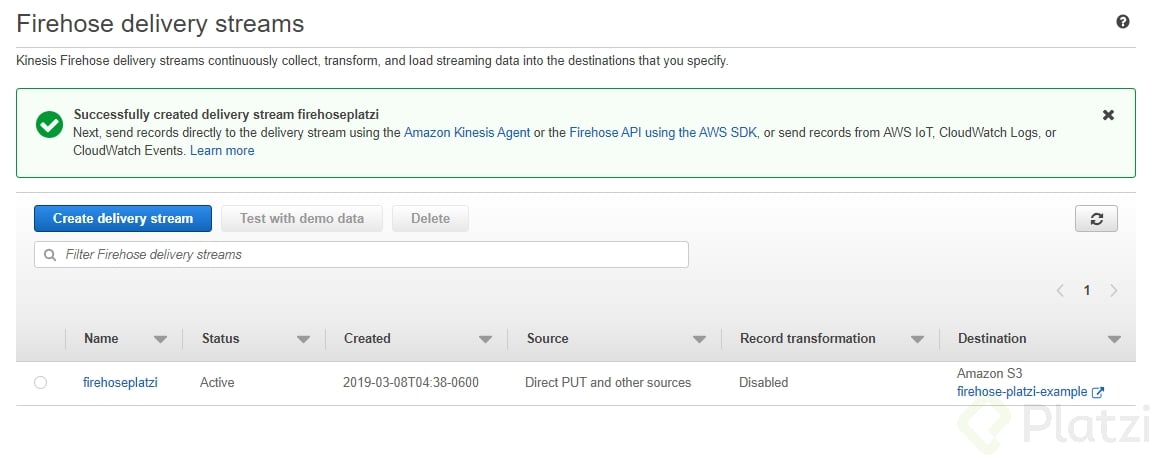Refresh the delivery streams list
This screenshot has width=1162, height=460.
point(1096,219)
